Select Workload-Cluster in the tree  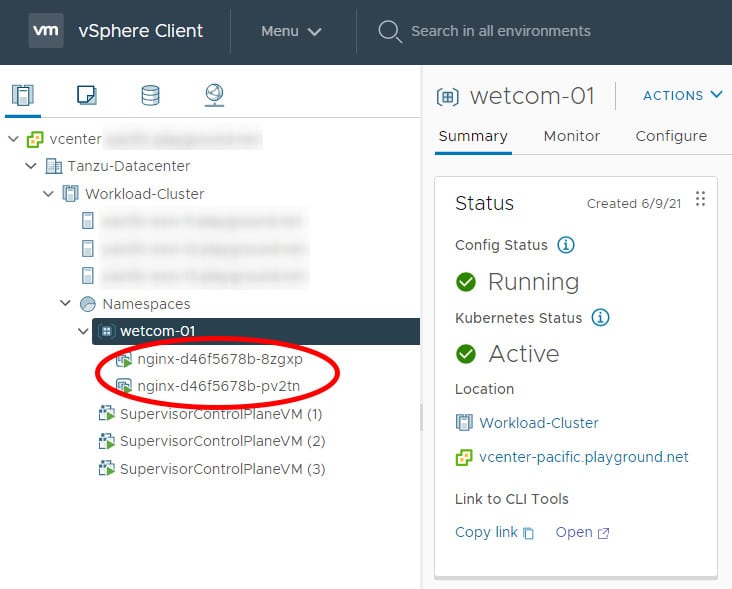click(x=145, y=194)
